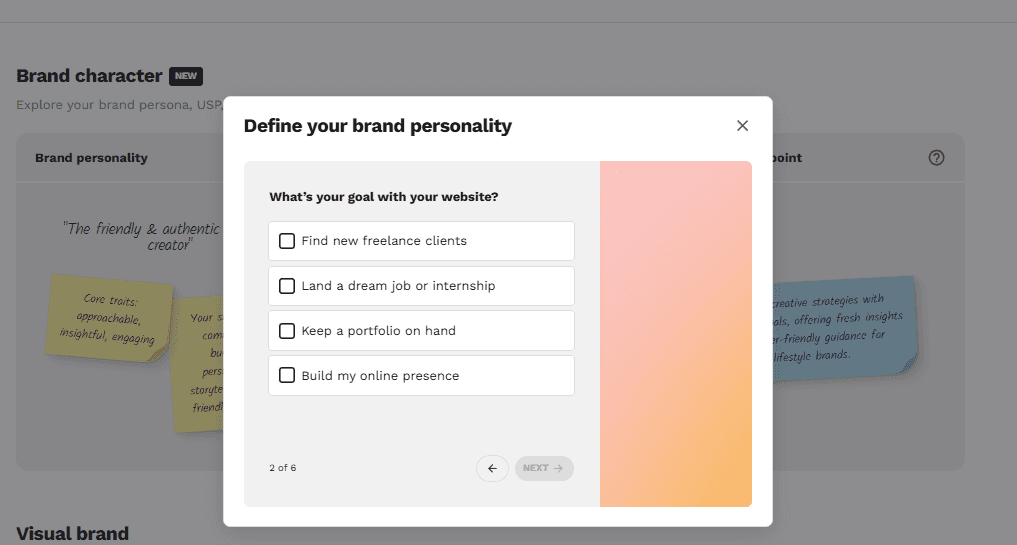1017x545 pixels.
Task: Check the Find new freelance clients box
Action: coord(287,241)
